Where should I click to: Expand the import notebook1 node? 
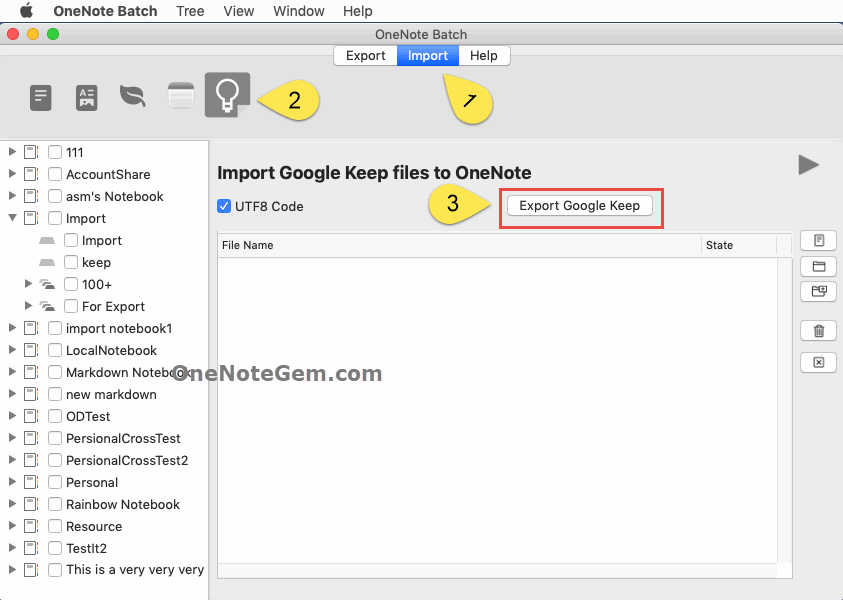point(12,328)
